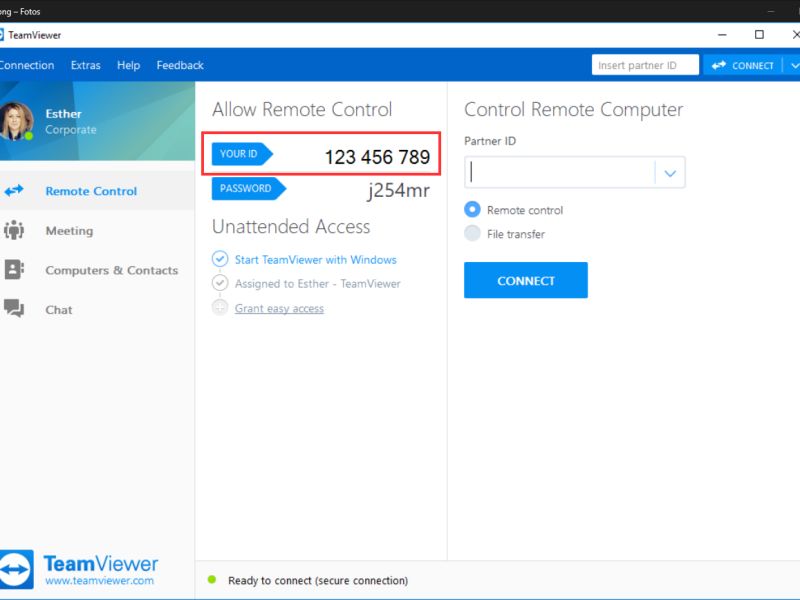
Task: Select the Remote control radio button
Action: point(472,210)
